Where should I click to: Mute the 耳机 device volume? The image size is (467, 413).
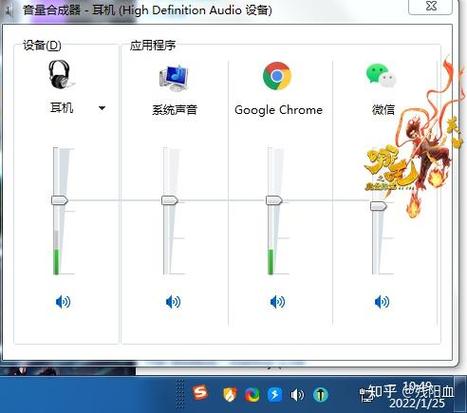pyautogui.click(x=63, y=302)
